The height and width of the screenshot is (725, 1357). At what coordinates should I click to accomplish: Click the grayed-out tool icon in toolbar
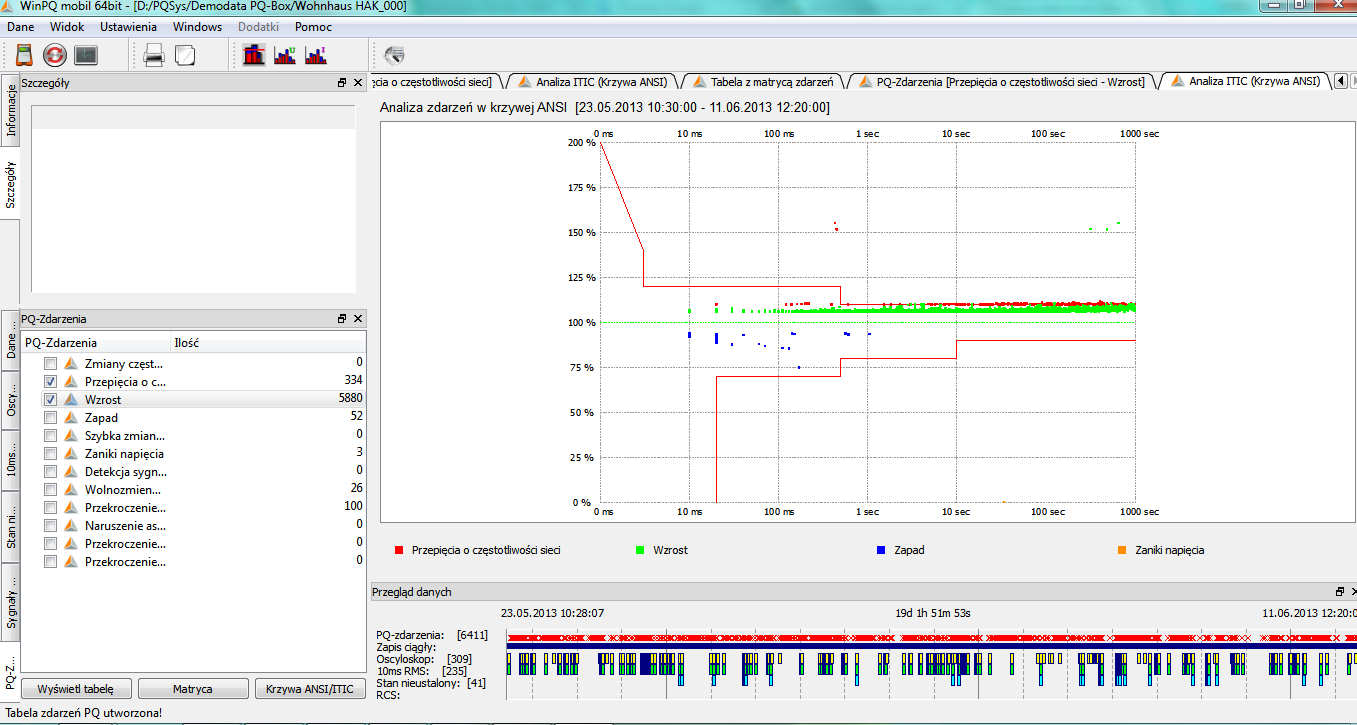coord(394,55)
